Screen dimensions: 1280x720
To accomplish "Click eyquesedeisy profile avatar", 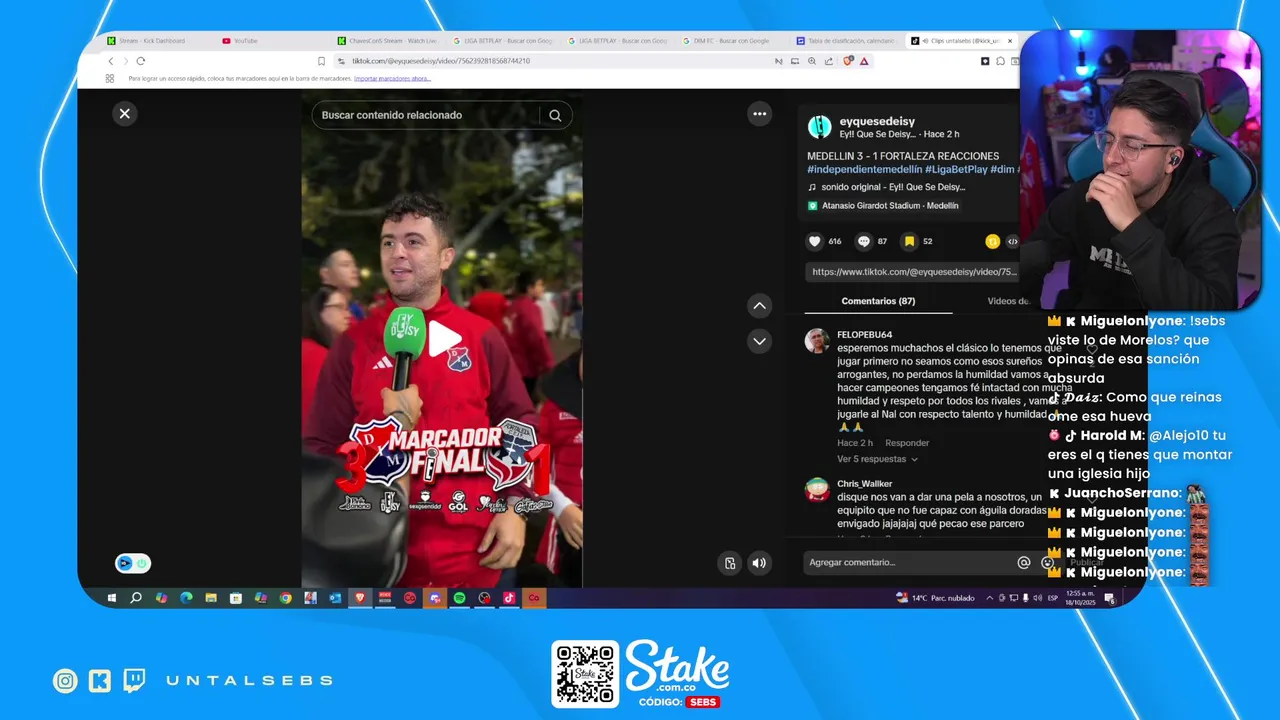I will pos(819,127).
